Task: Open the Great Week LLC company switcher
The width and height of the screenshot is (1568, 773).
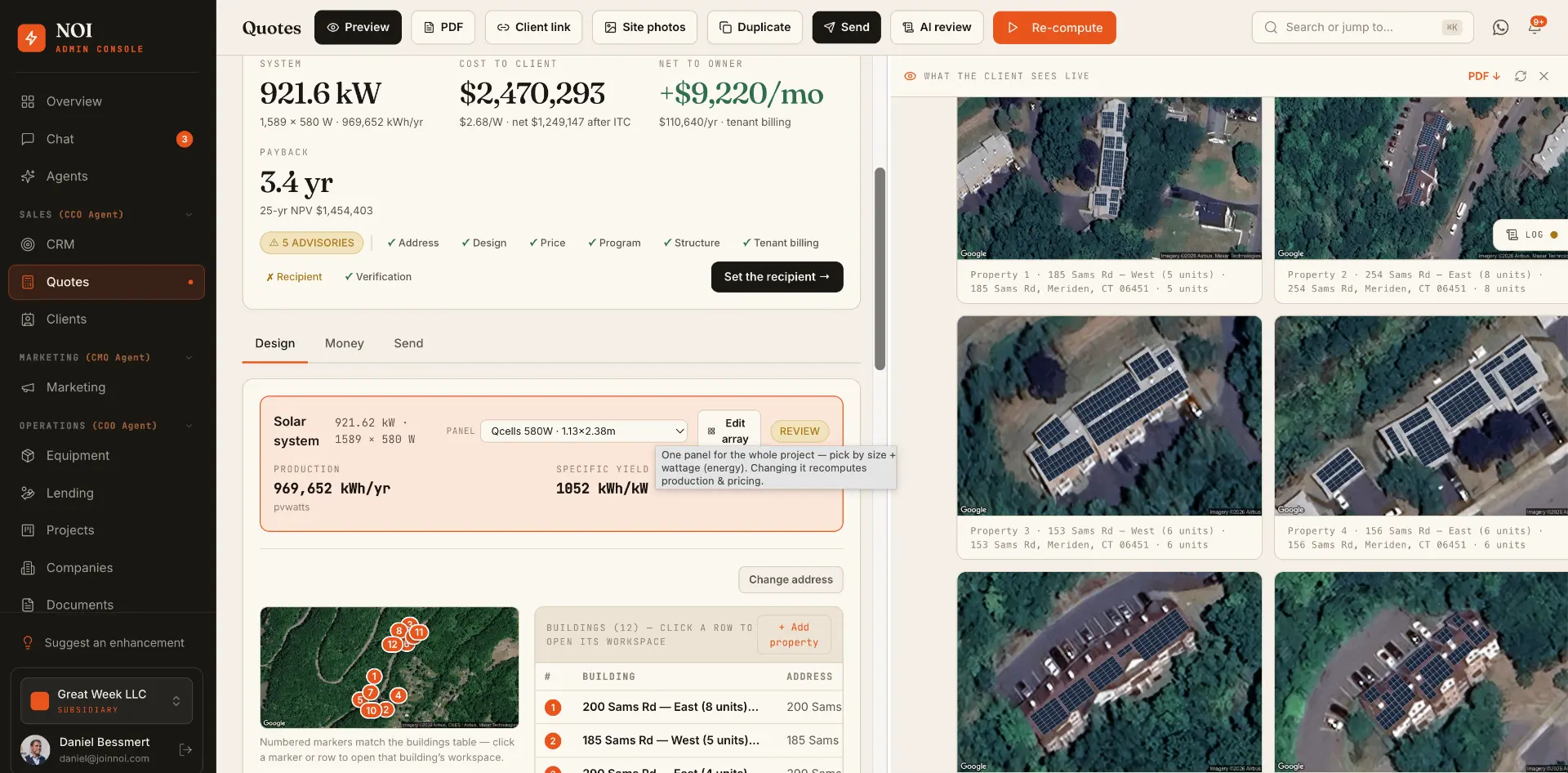Action: (x=106, y=701)
